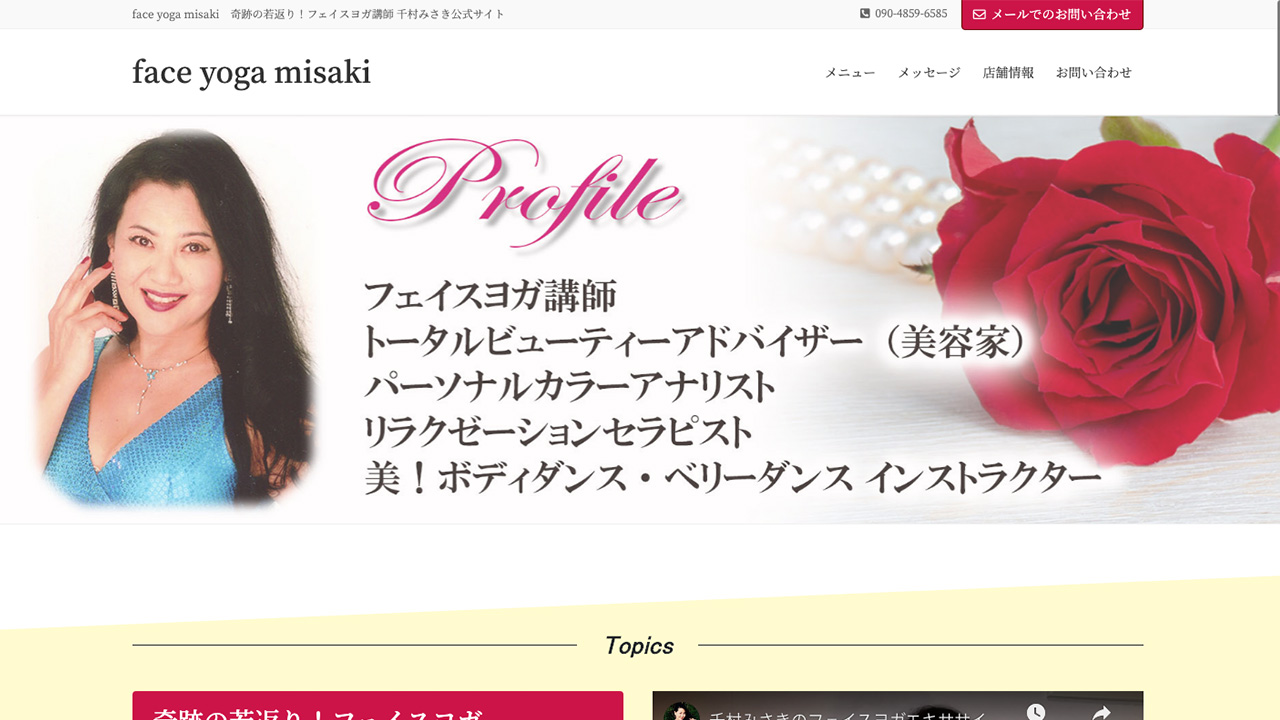Click the Topics section heading
Screen dimensions: 1280x720
click(x=639, y=646)
